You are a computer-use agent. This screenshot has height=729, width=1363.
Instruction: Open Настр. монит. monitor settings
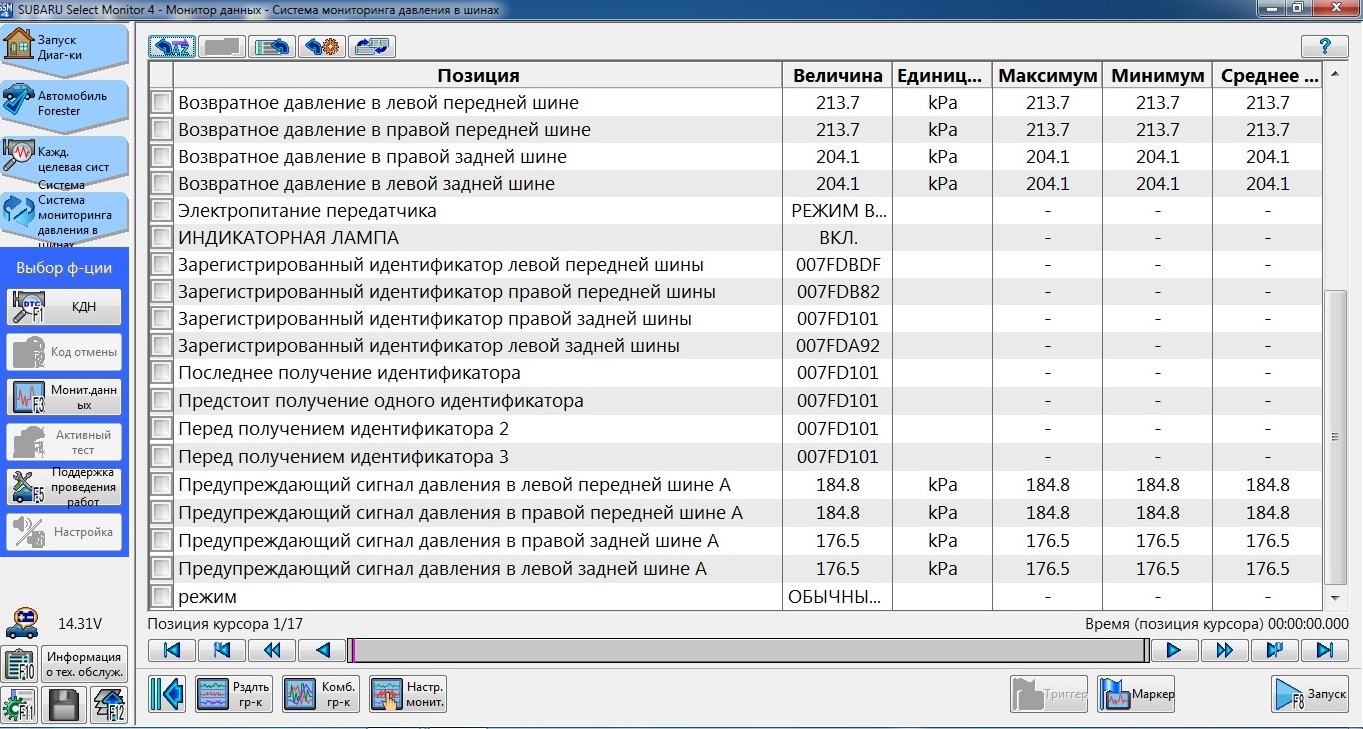(408, 694)
